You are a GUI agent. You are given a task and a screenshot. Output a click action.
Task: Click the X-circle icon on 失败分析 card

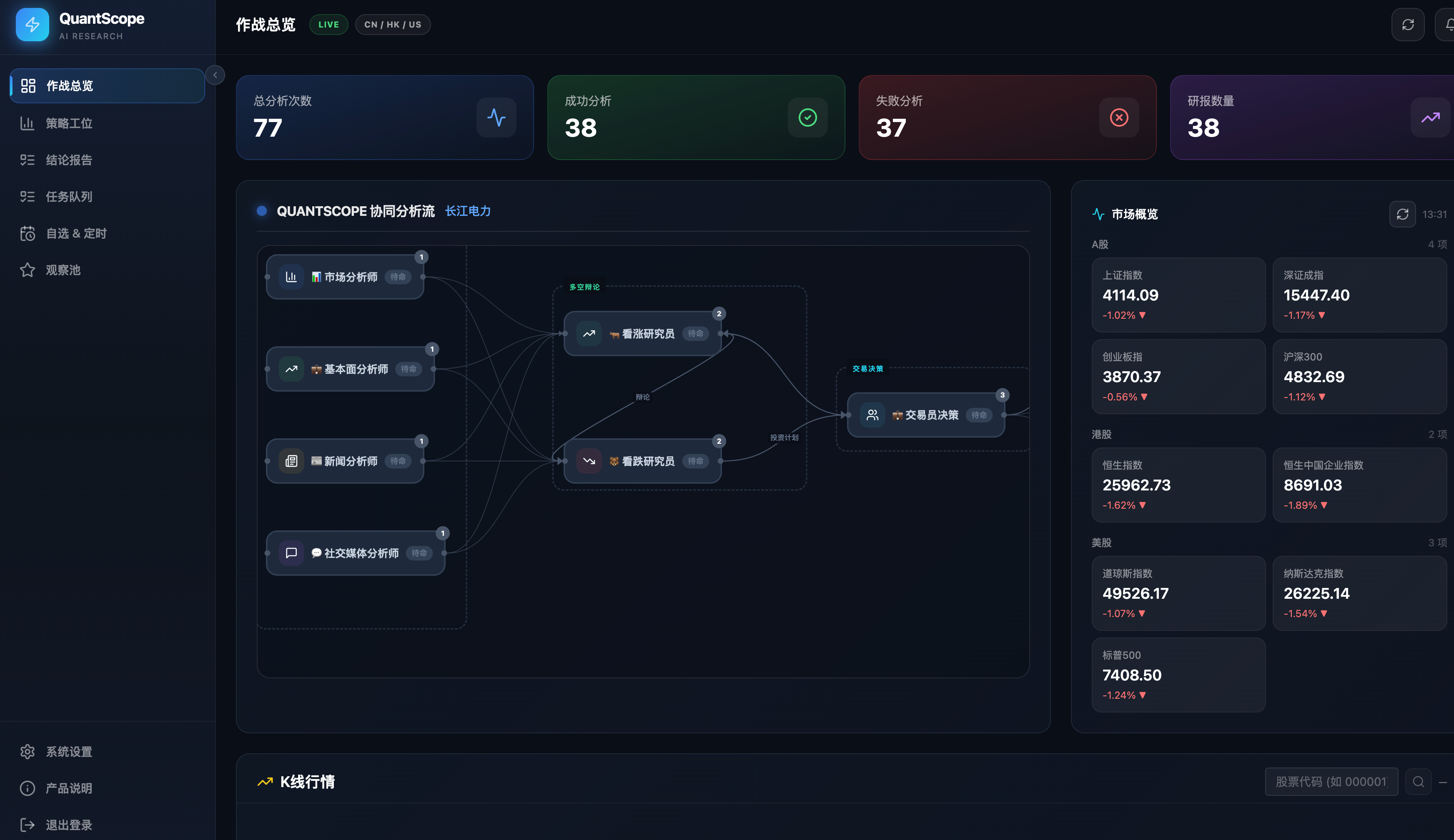point(1119,117)
